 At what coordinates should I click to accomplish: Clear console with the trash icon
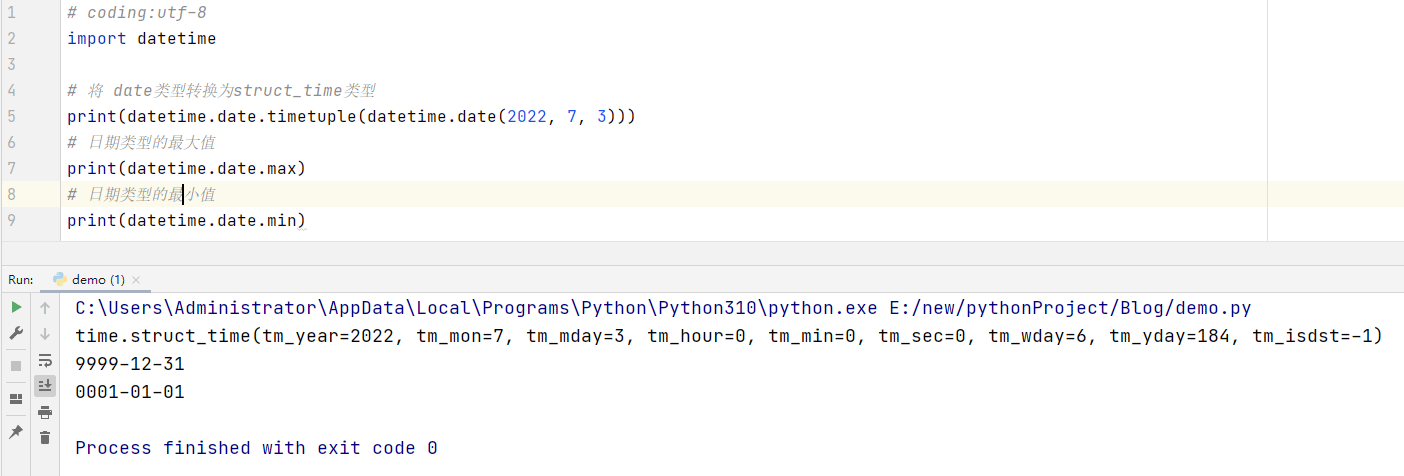coord(45,437)
